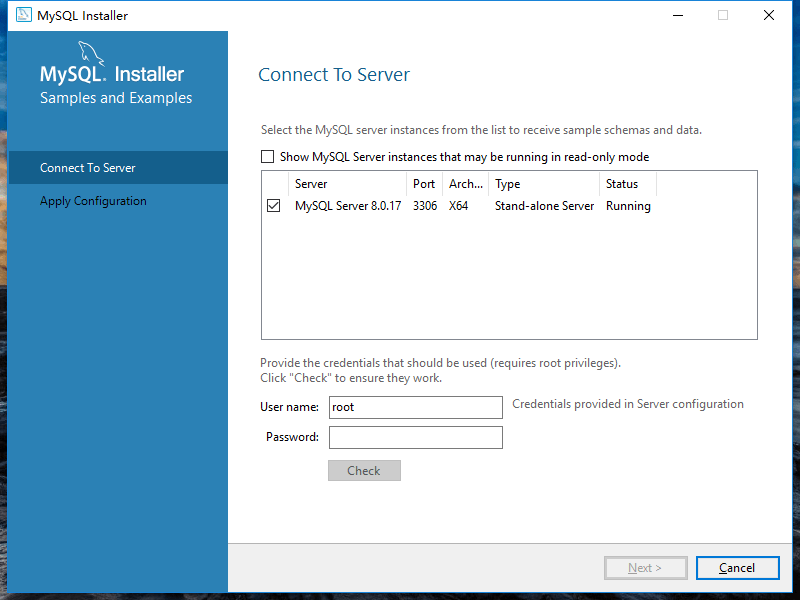Click the Connect To Server page heading
Viewport: 800px width, 600px height.
(x=334, y=74)
